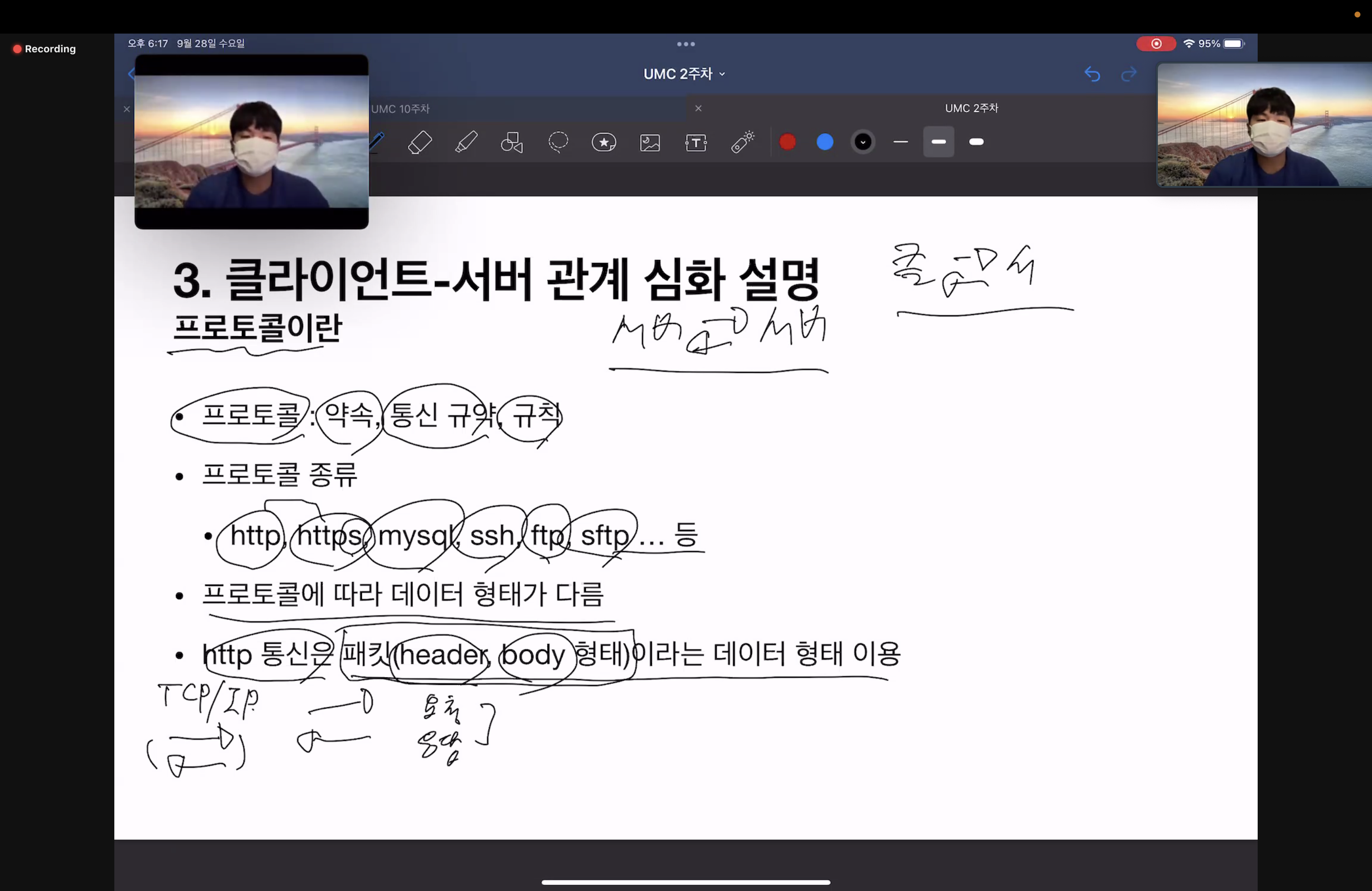Select the Text box tool
Screen dimensions: 1372x891
pyautogui.click(x=696, y=142)
